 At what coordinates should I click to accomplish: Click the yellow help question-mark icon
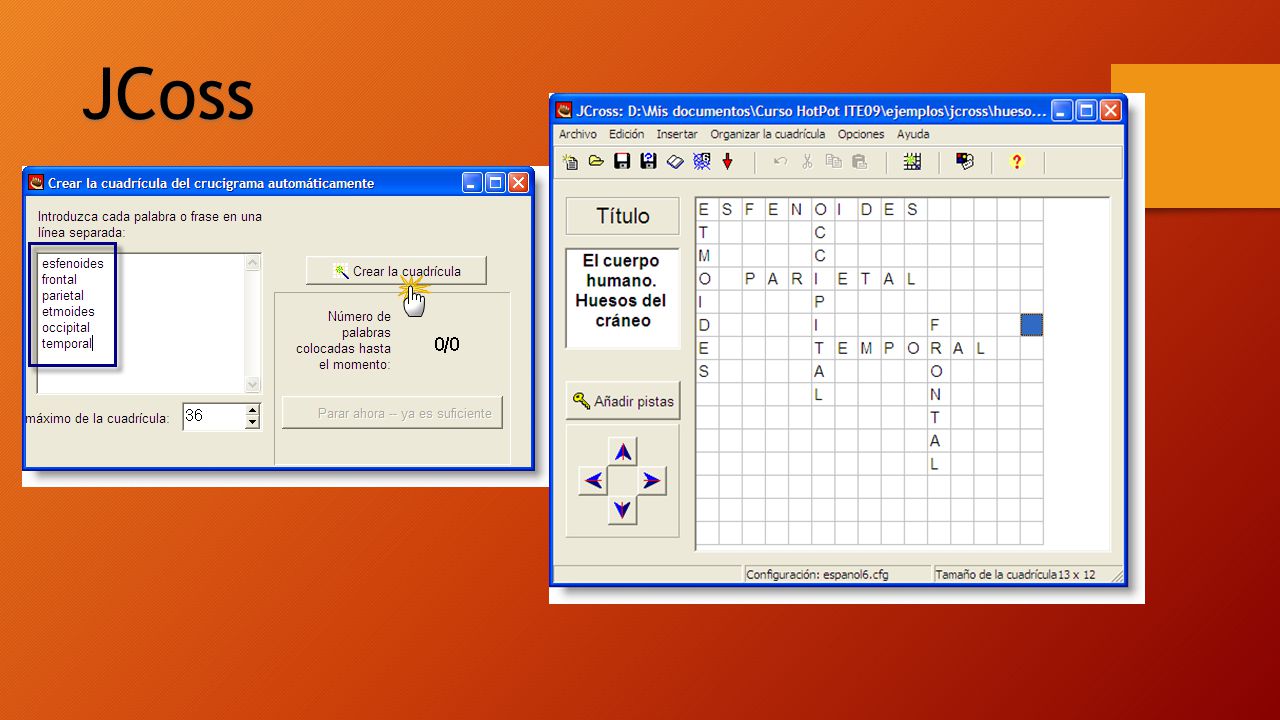1017,161
